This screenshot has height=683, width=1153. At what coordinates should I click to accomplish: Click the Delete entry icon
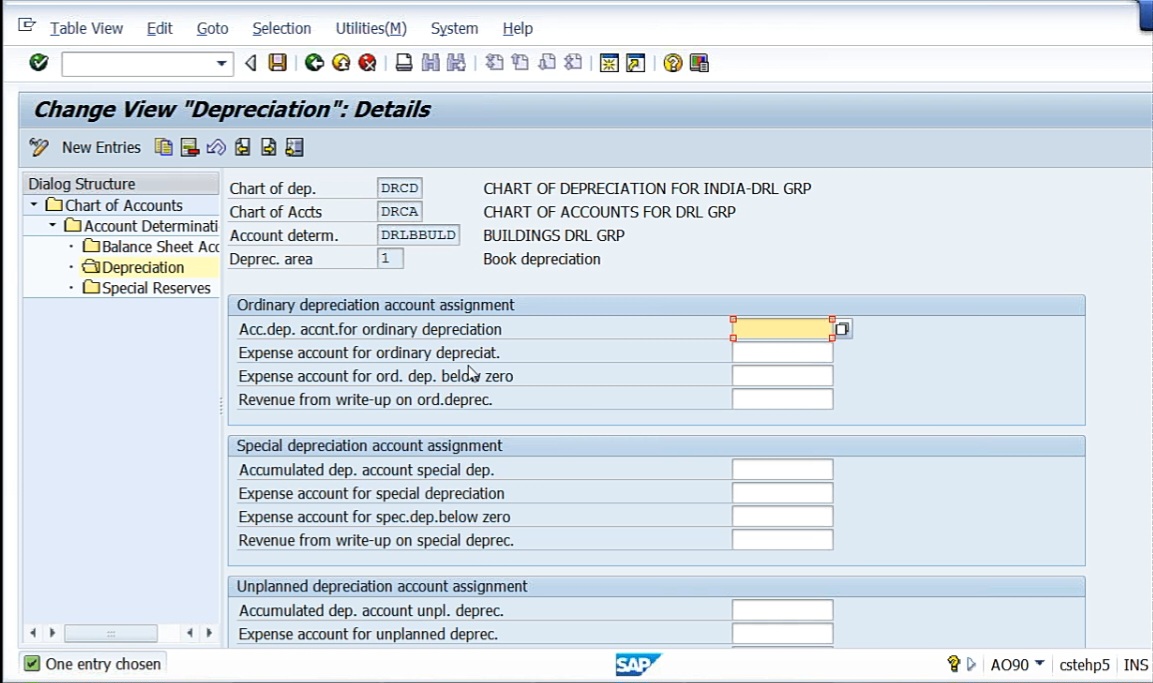190,147
